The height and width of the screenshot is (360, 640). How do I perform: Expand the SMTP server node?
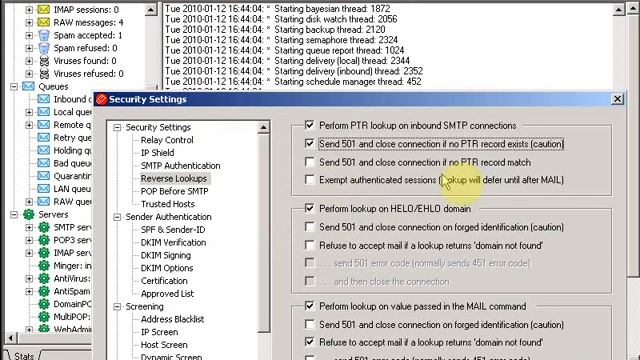click(x=29, y=227)
